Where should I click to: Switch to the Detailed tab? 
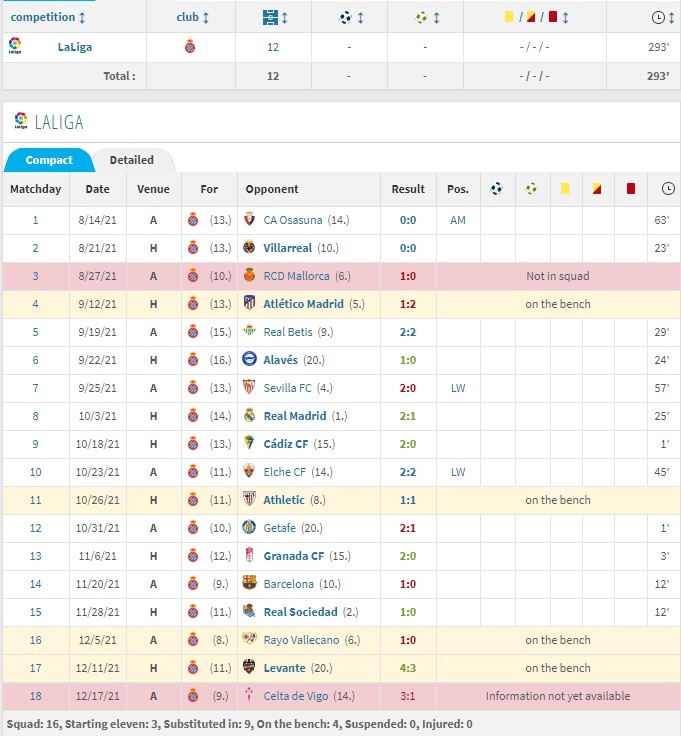click(x=132, y=160)
